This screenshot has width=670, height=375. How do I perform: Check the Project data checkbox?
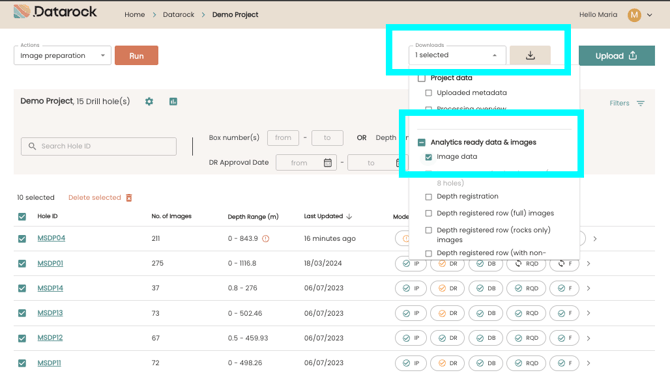[x=422, y=78]
